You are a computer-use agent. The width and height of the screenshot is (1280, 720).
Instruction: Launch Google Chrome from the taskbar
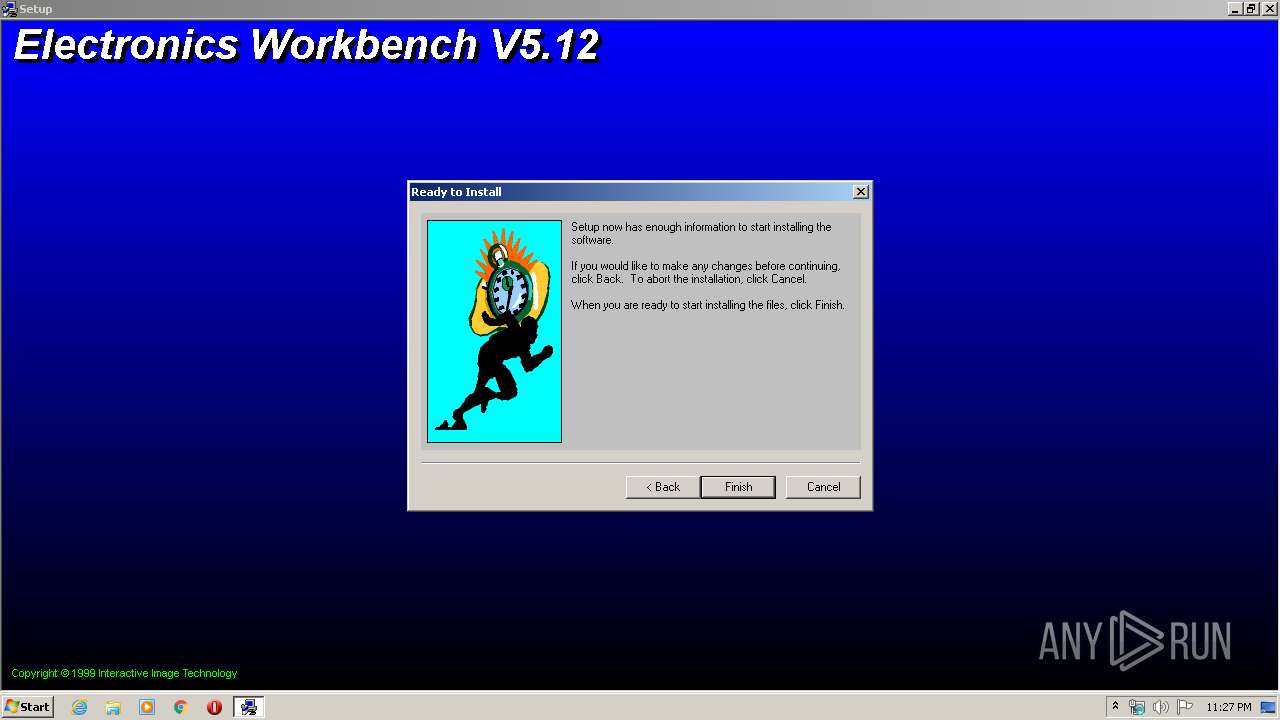[x=181, y=707]
